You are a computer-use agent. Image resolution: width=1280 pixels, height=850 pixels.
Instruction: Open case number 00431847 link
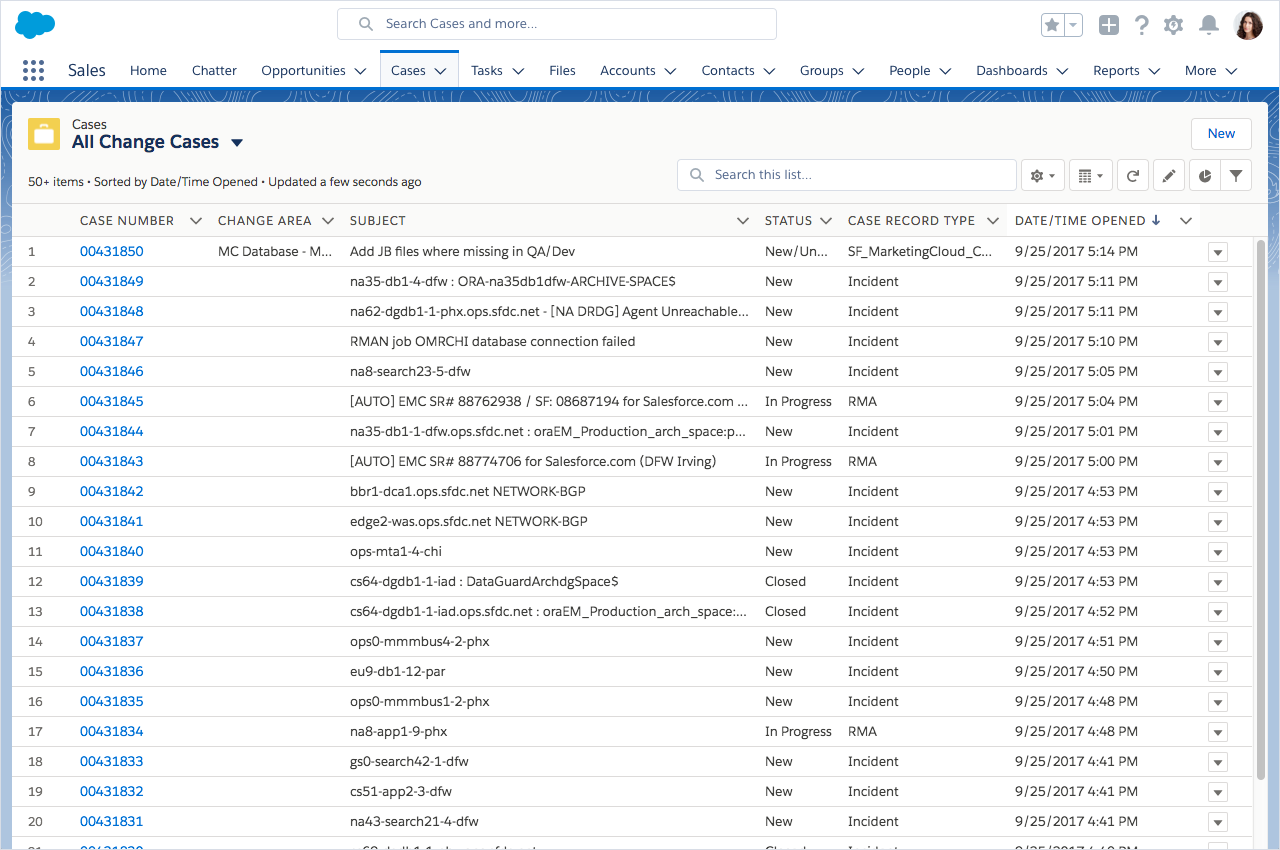tap(111, 342)
